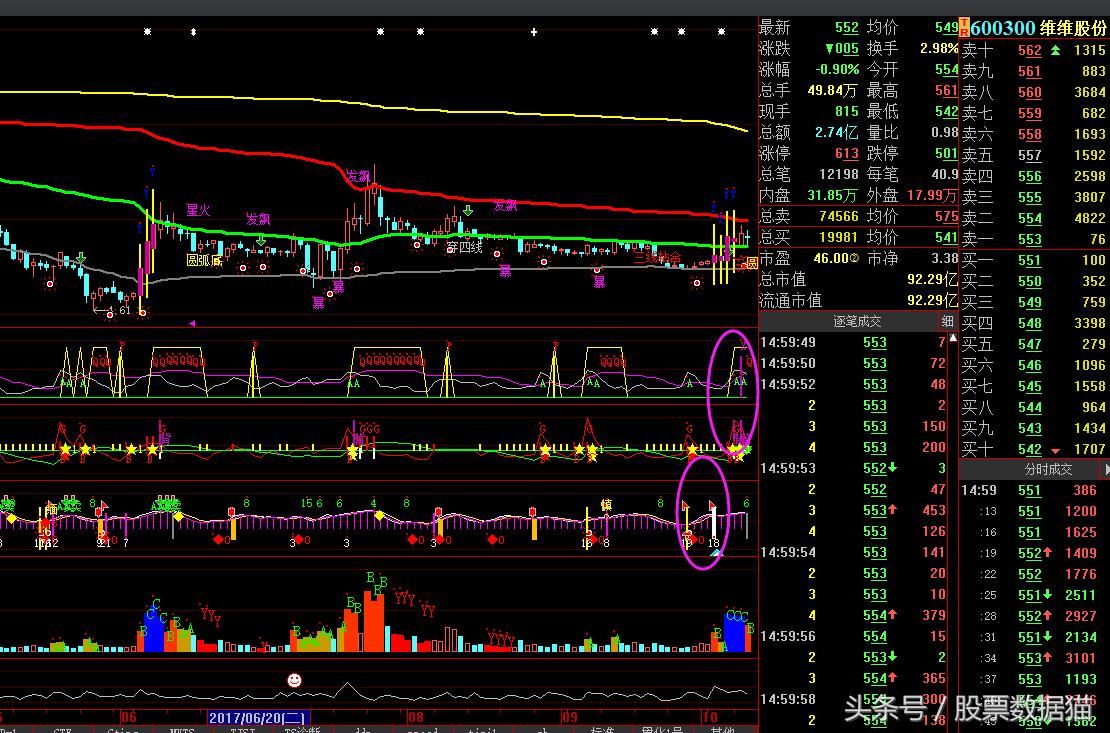Click the purple left-triangle marker under the price chart
Screen dimensions: 1110x733
(192, 324)
